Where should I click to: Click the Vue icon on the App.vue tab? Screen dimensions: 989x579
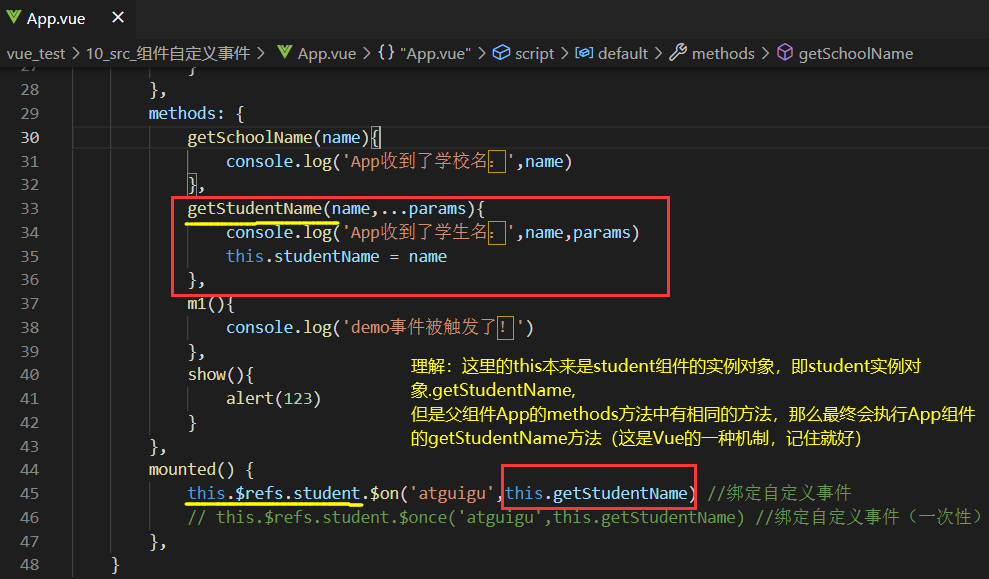[x=13, y=18]
